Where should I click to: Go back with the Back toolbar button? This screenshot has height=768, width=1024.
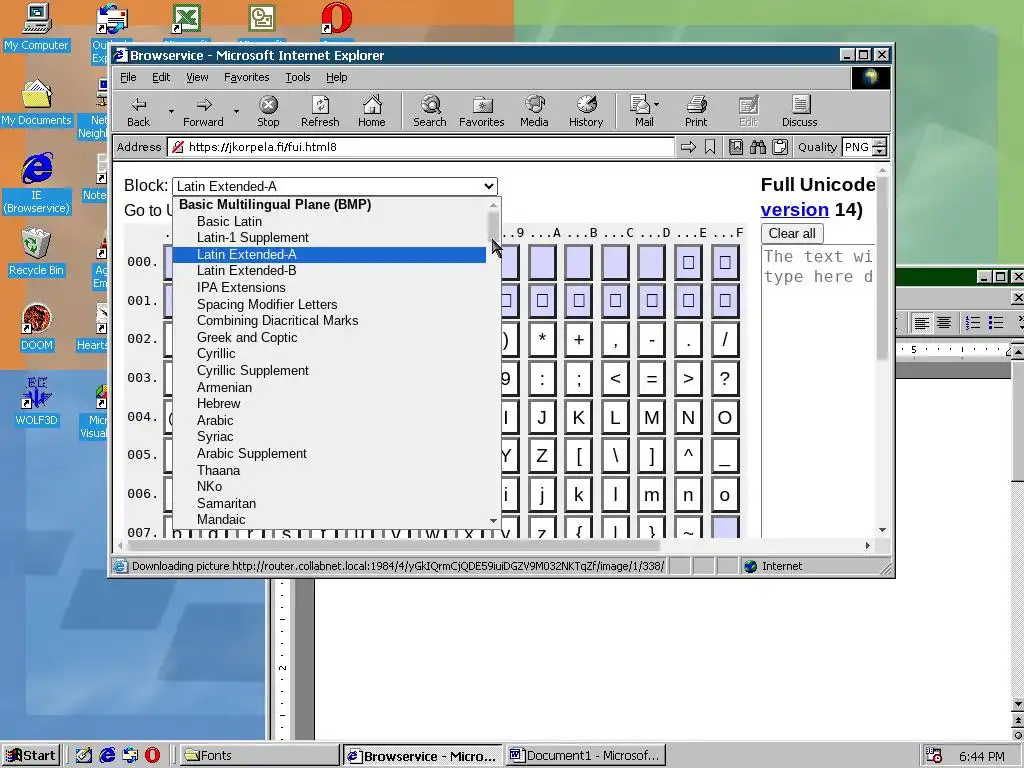[x=138, y=112]
